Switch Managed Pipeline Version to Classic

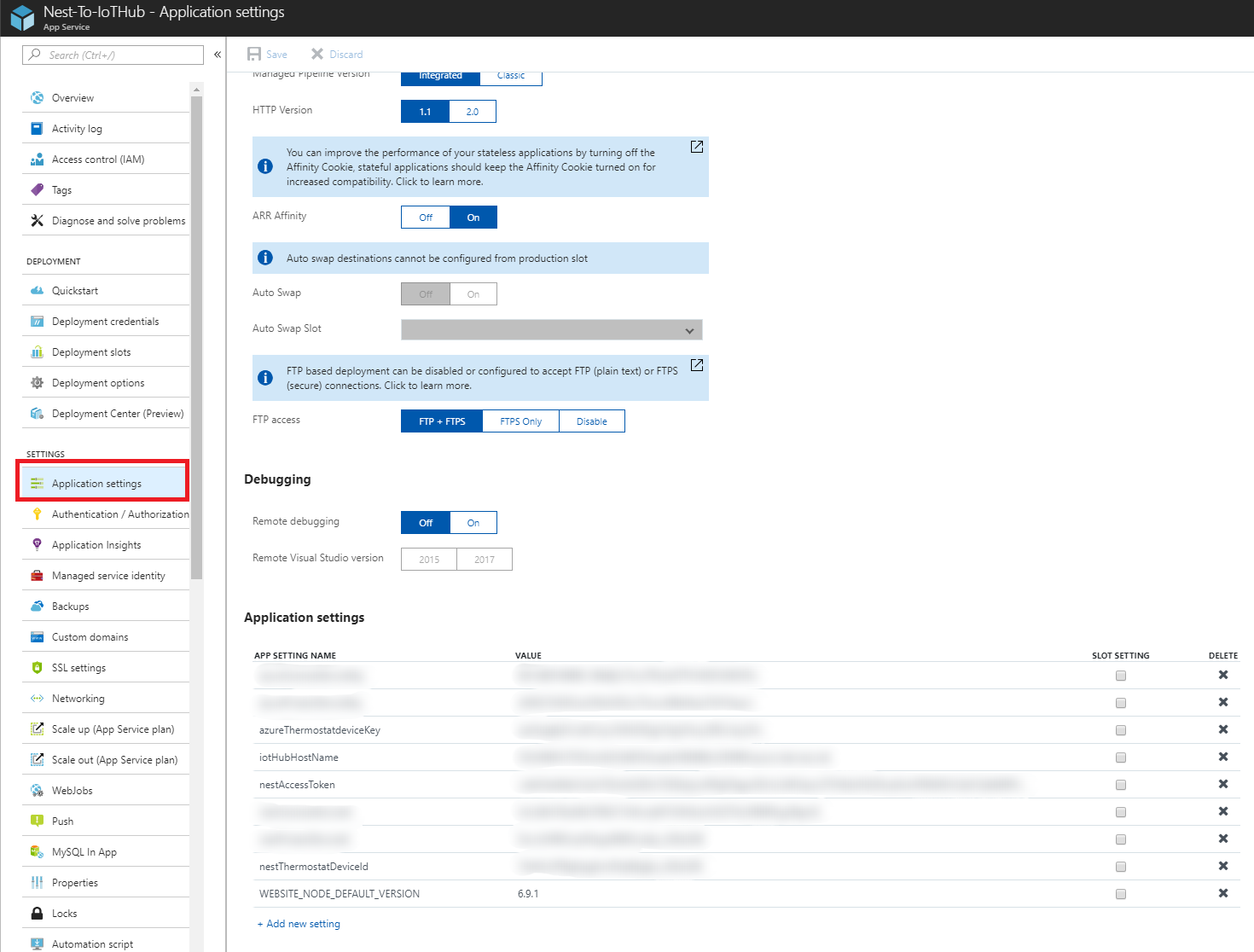tap(511, 77)
